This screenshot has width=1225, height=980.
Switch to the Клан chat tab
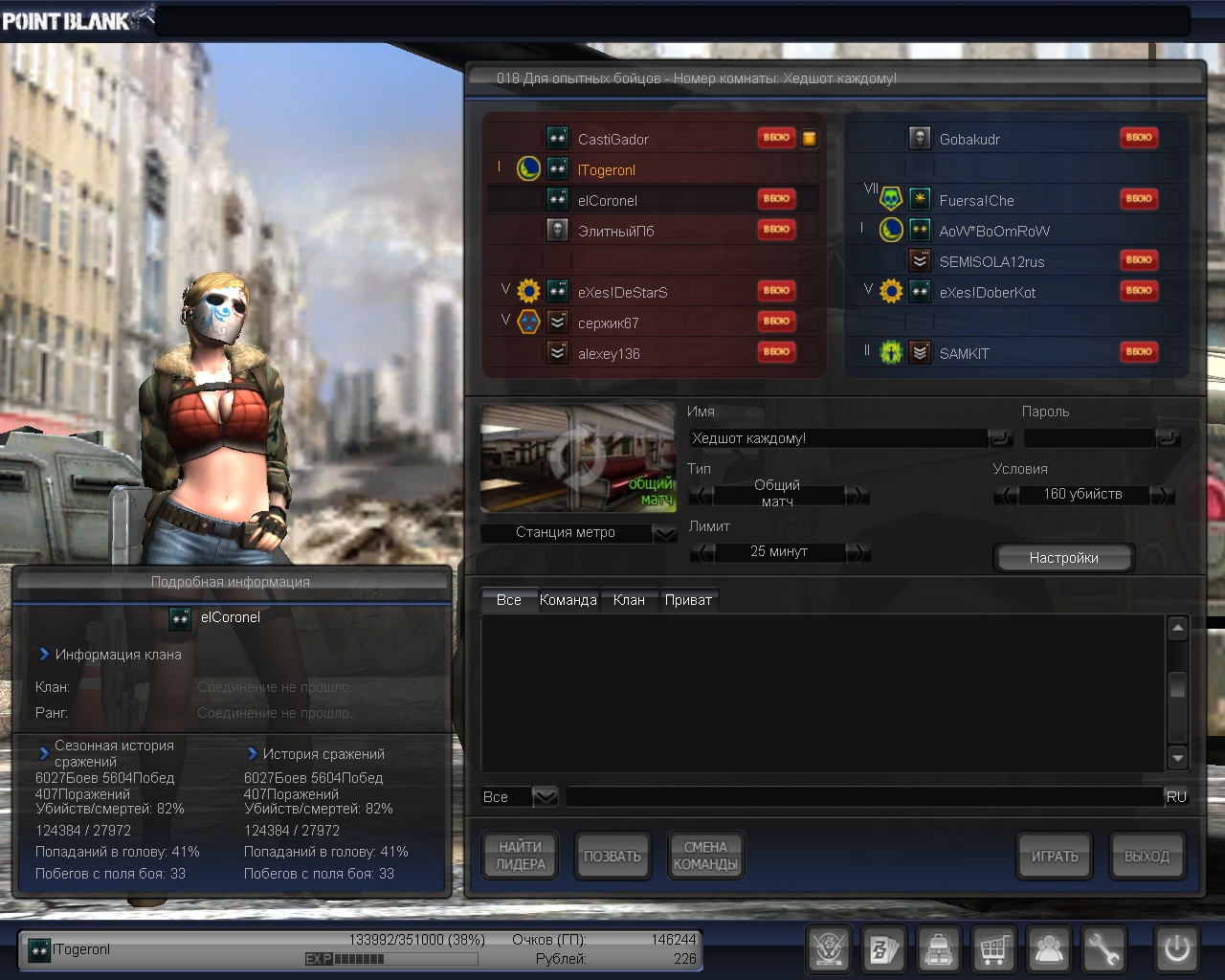click(x=629, y=600)
